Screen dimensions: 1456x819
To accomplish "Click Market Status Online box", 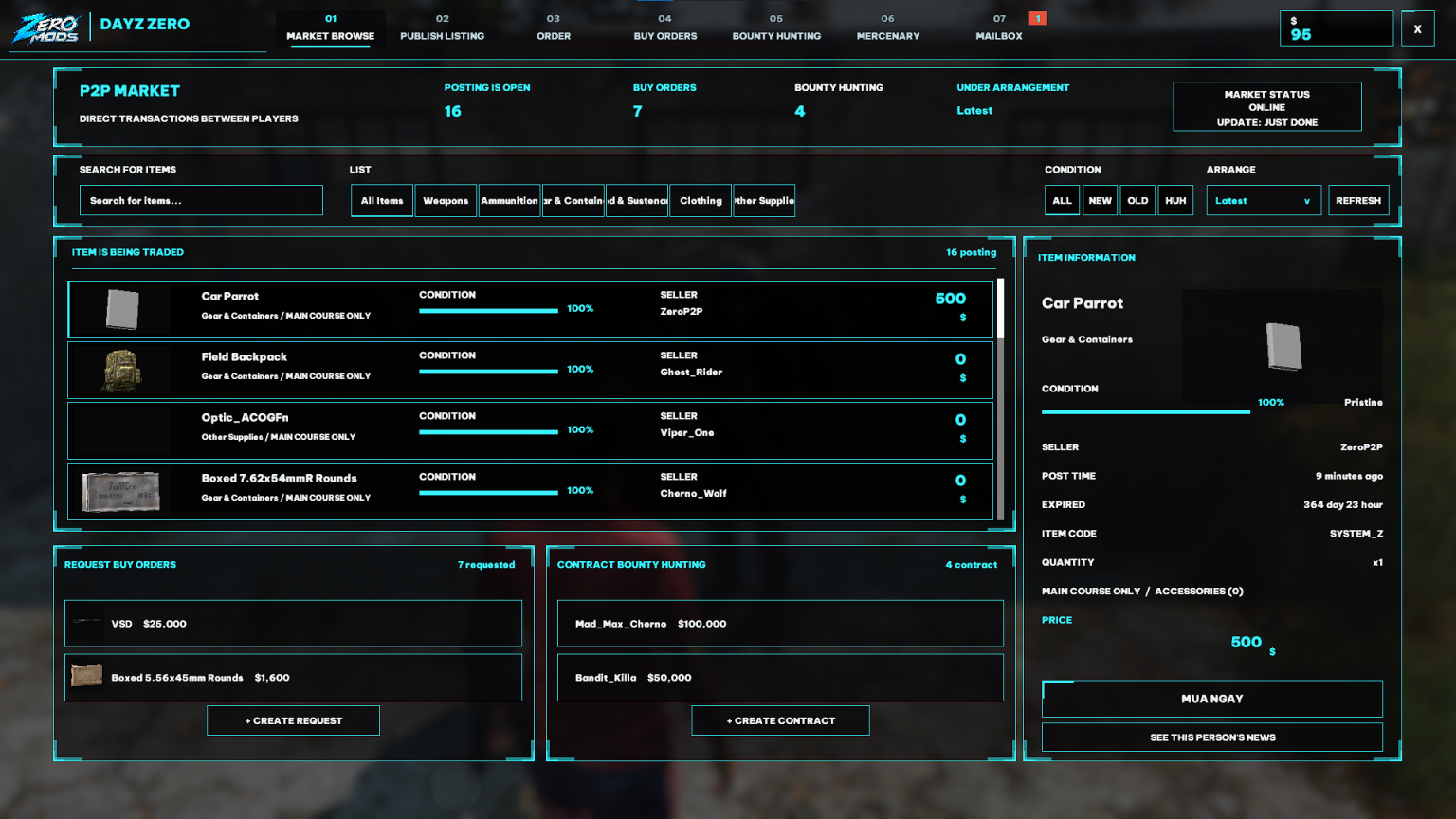I will pos(1267,107).
